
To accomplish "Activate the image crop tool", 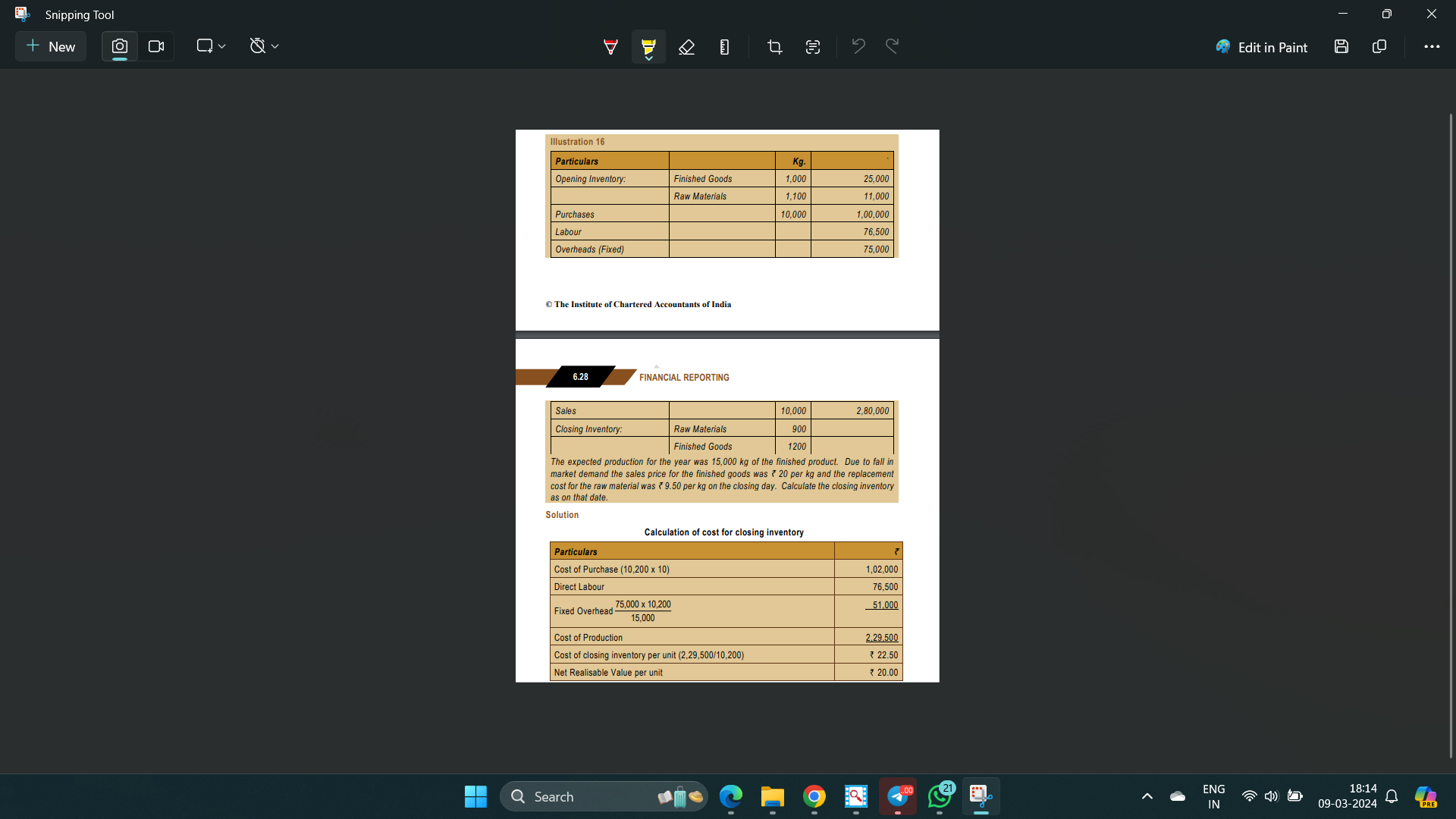I will click(774, 47).
